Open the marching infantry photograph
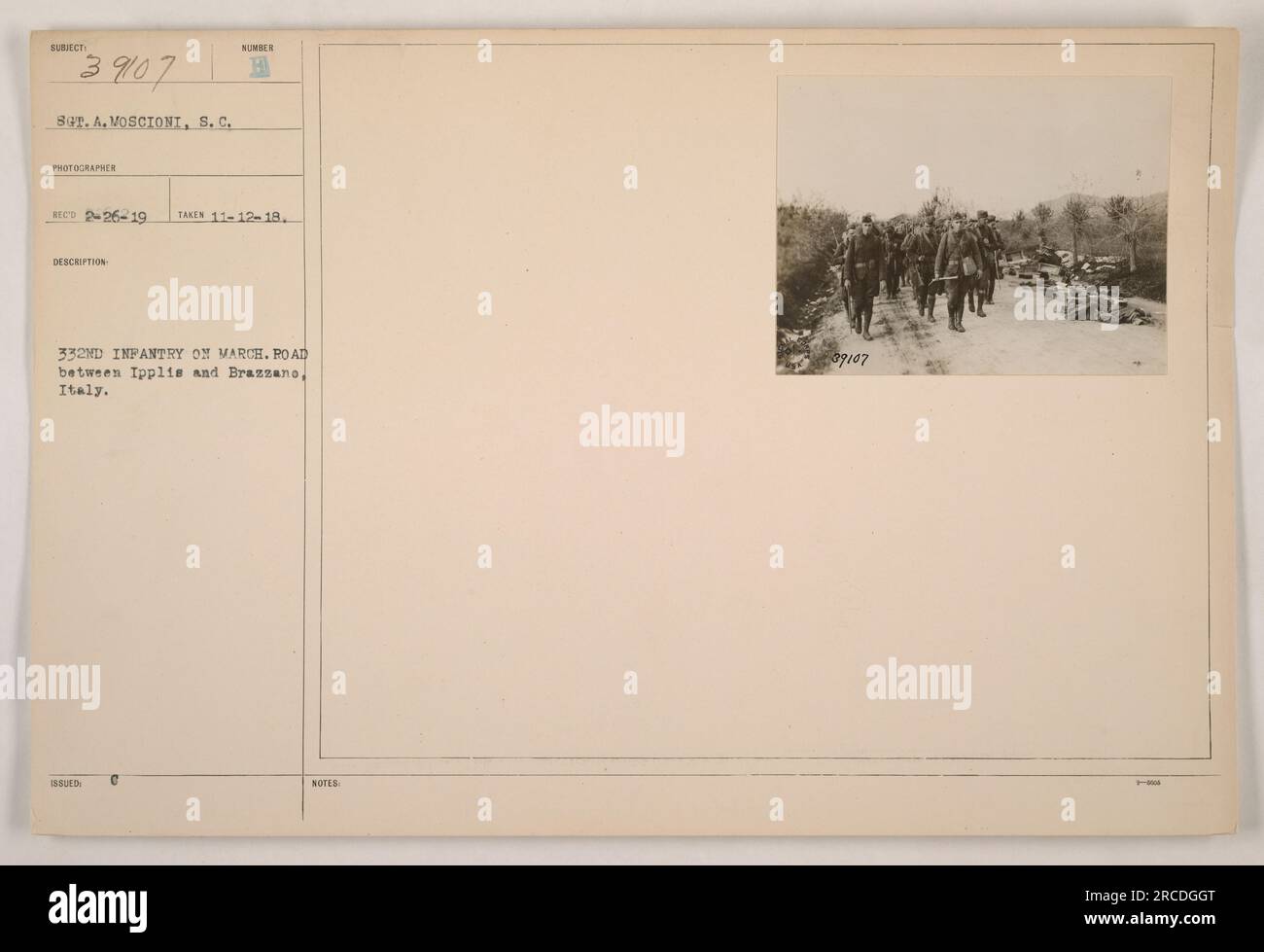Image resolution: width=1264 pixels, height=952 pixels. 971,226
